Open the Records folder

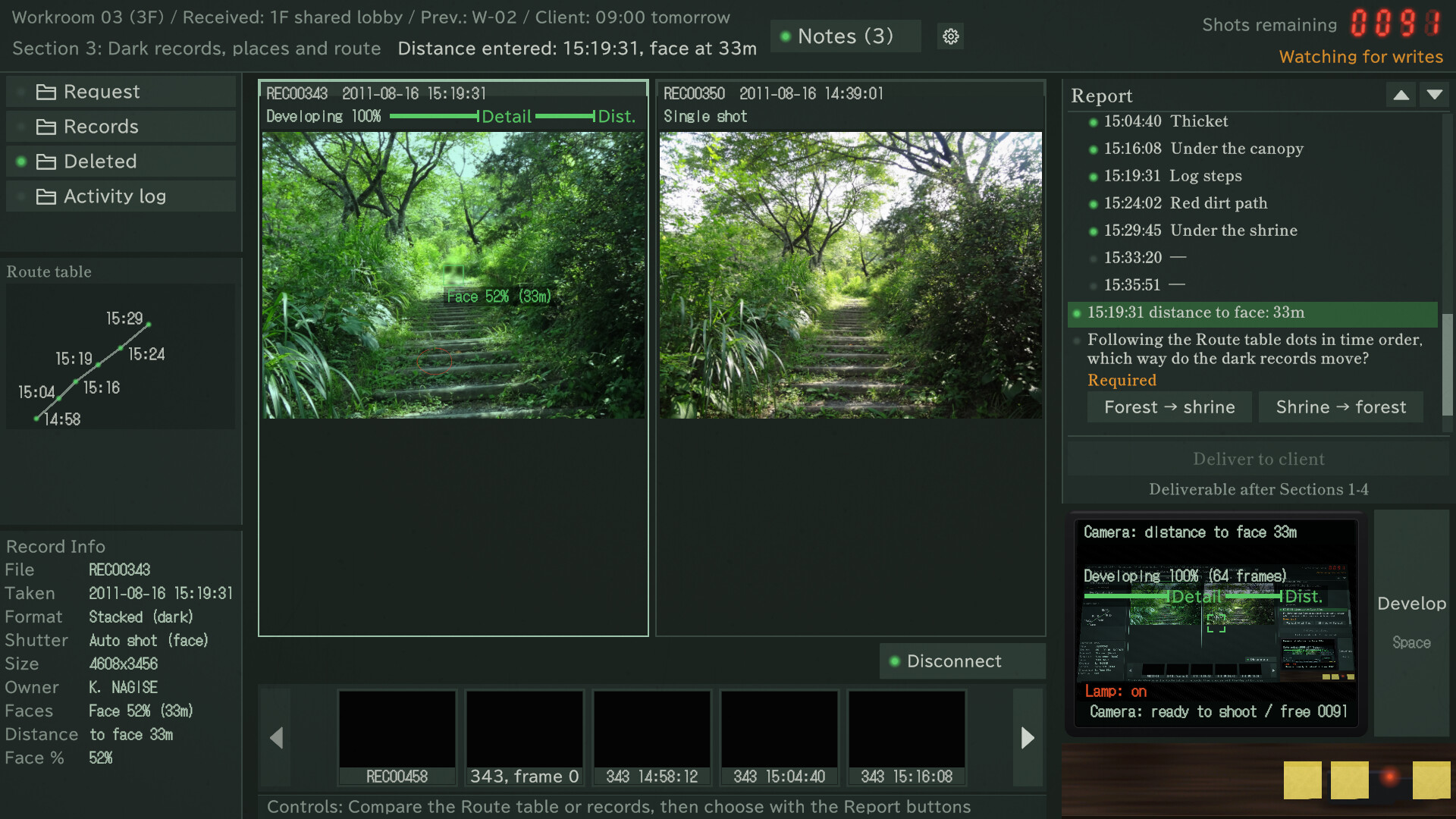pyautogui.click(x=121, y=127)
